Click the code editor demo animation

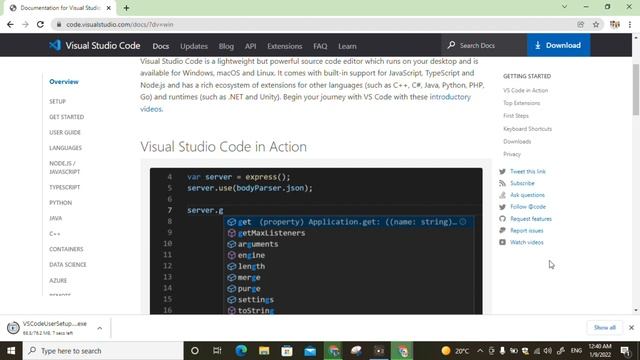pos(316,241)
